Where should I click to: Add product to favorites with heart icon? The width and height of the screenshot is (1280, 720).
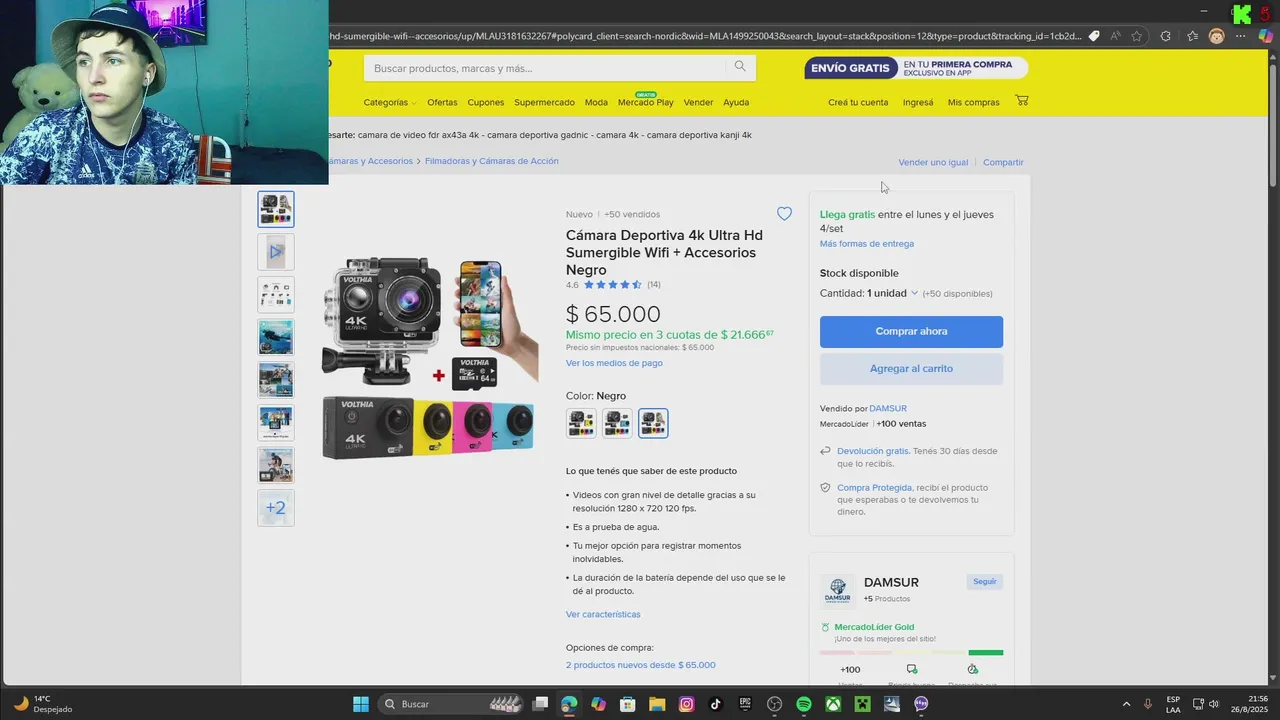784,214
